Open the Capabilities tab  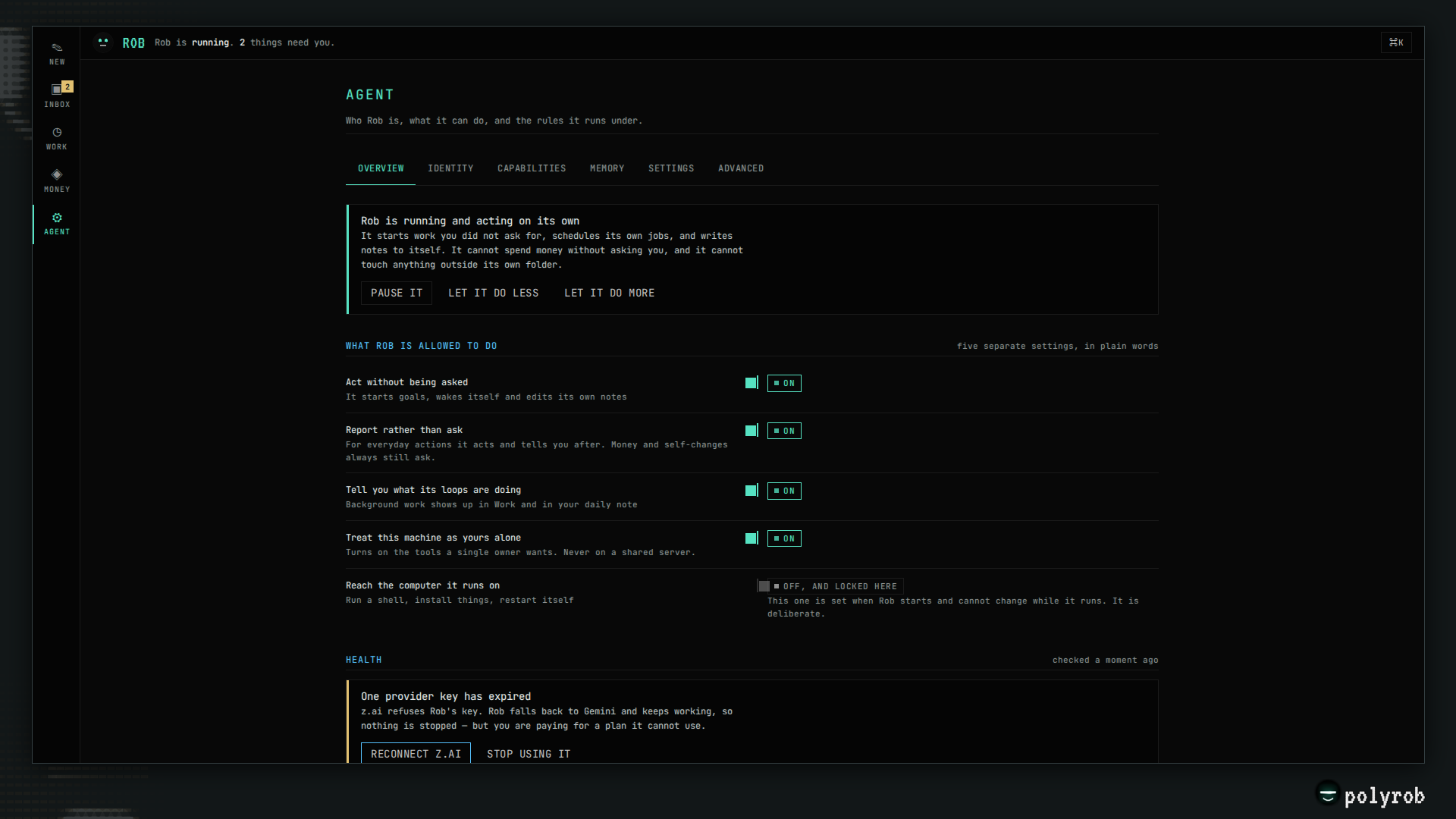point(532,168)
